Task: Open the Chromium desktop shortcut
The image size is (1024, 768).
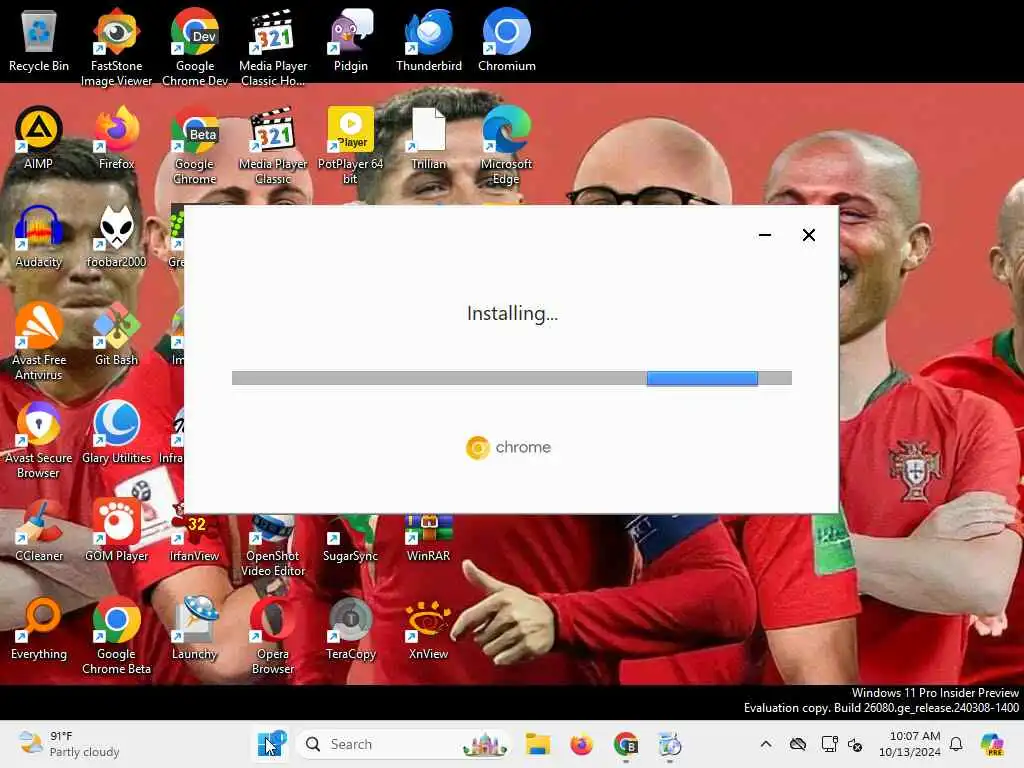Action: coord(507,40)
